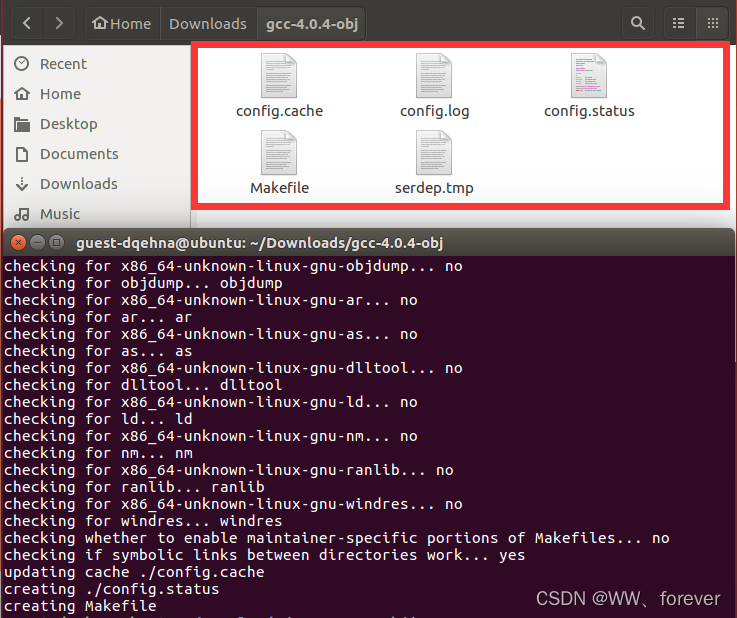Select the serdep.tmp file icon
This screenshot has height=618, width=737.
tap(434, 153)
